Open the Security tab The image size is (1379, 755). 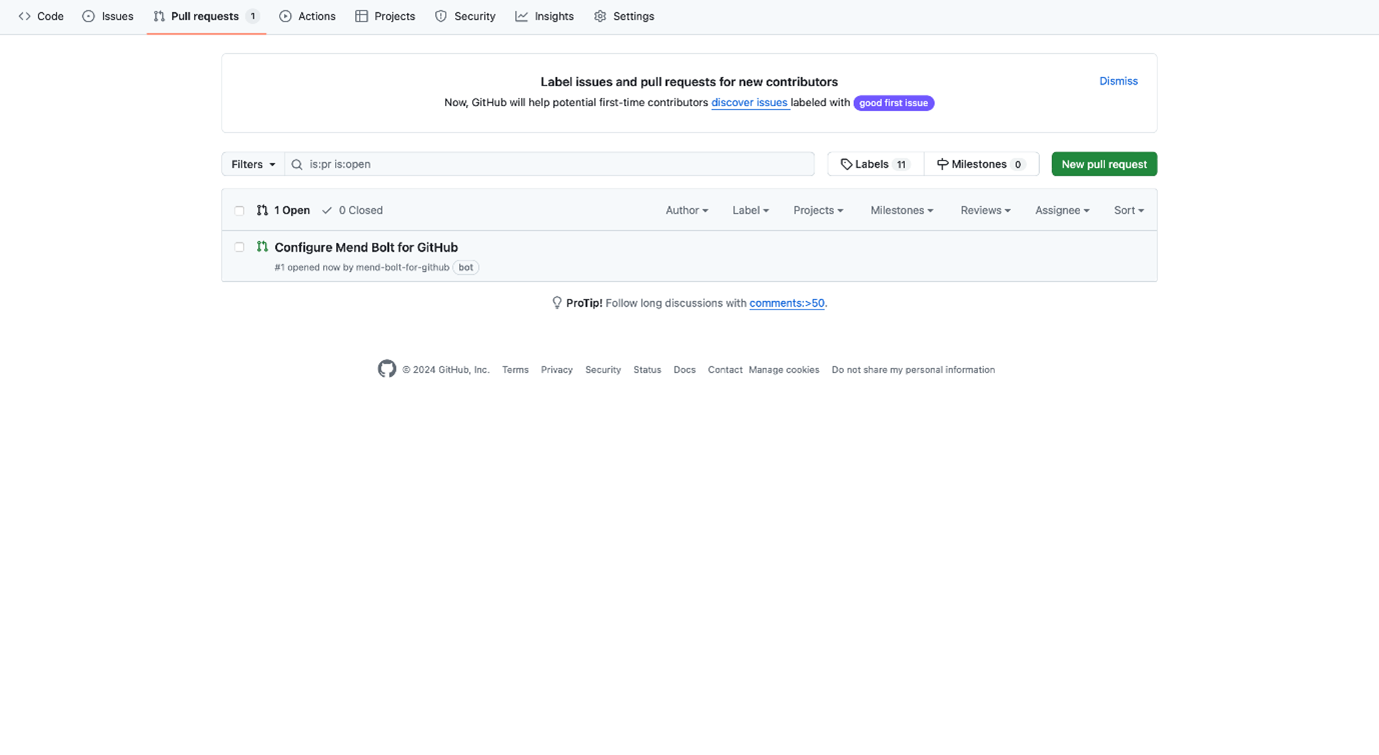(465, 16)
